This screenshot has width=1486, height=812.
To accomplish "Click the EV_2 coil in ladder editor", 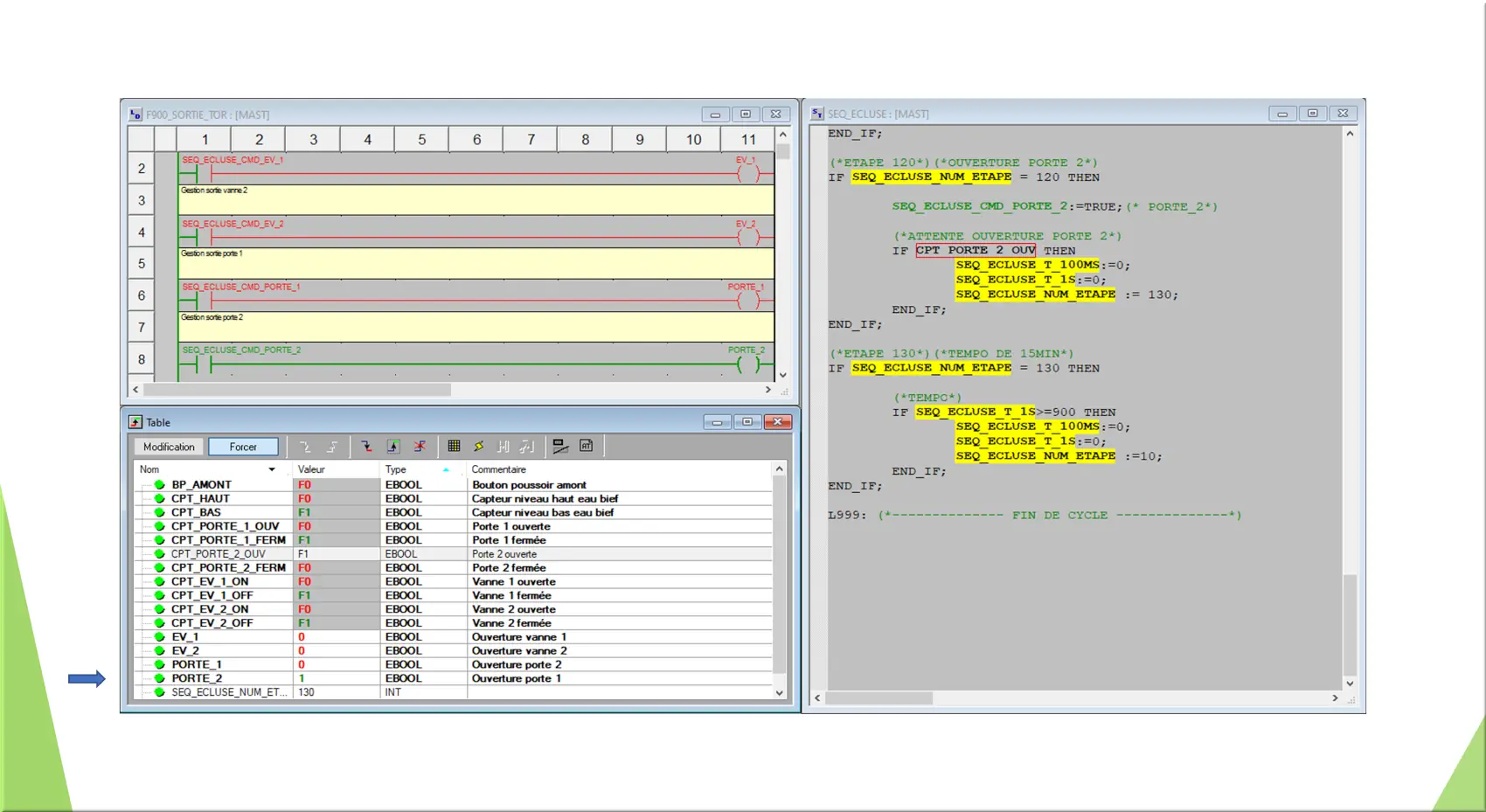I will pyautogui.click(x=748, y=237).
